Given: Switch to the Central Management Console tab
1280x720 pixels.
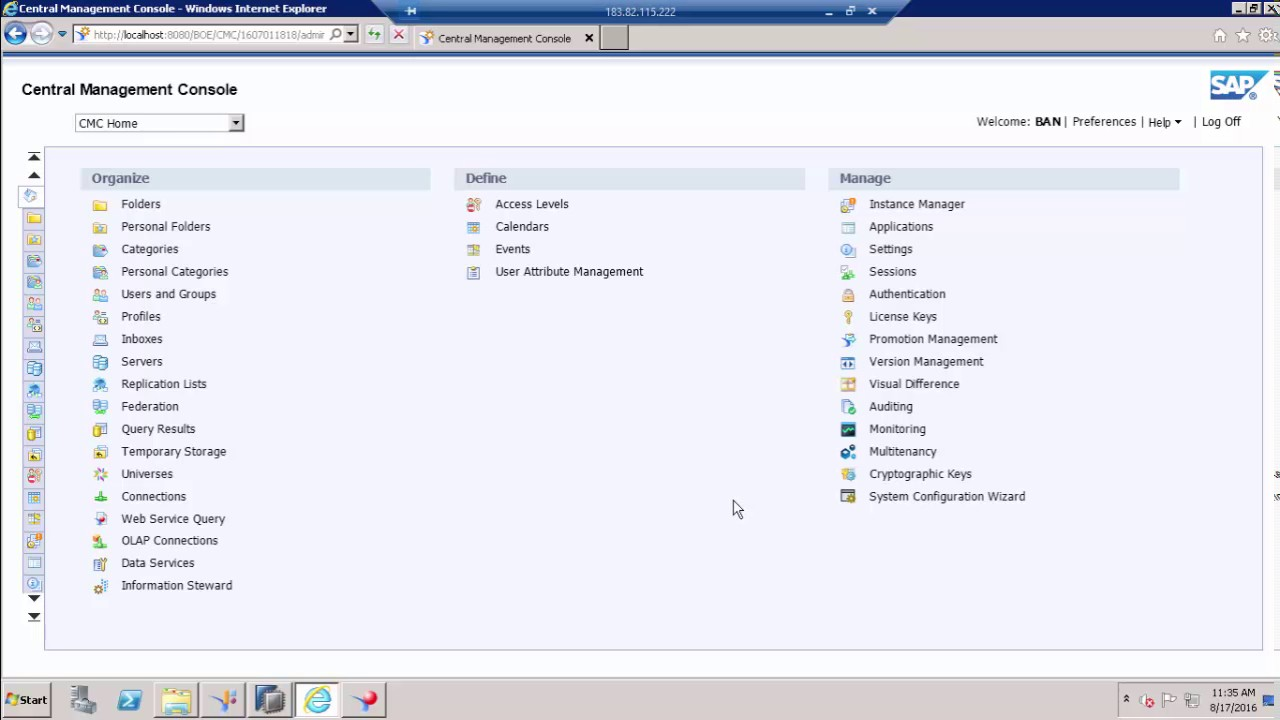Looking at the screenshot, I should [504, 38].
